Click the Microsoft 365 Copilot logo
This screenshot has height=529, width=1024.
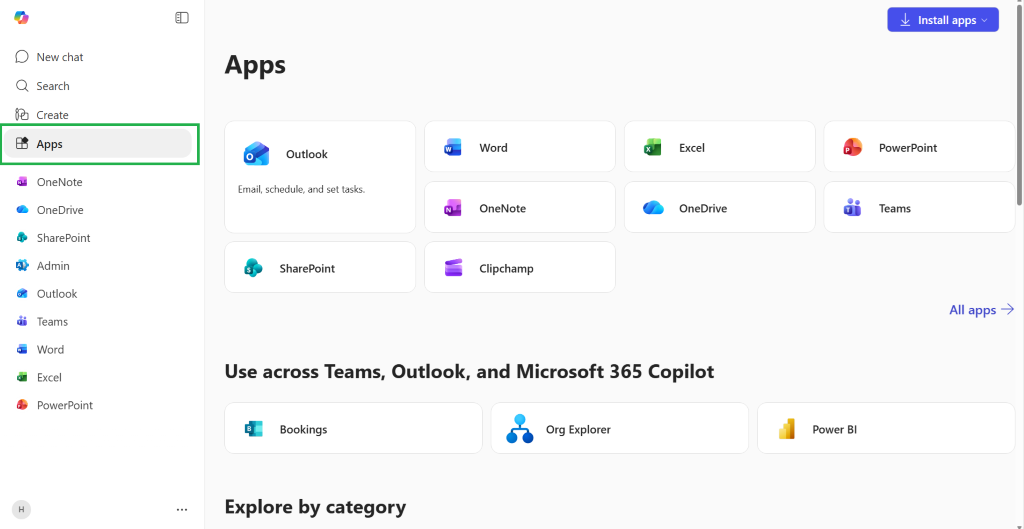[x=22, y=18]
